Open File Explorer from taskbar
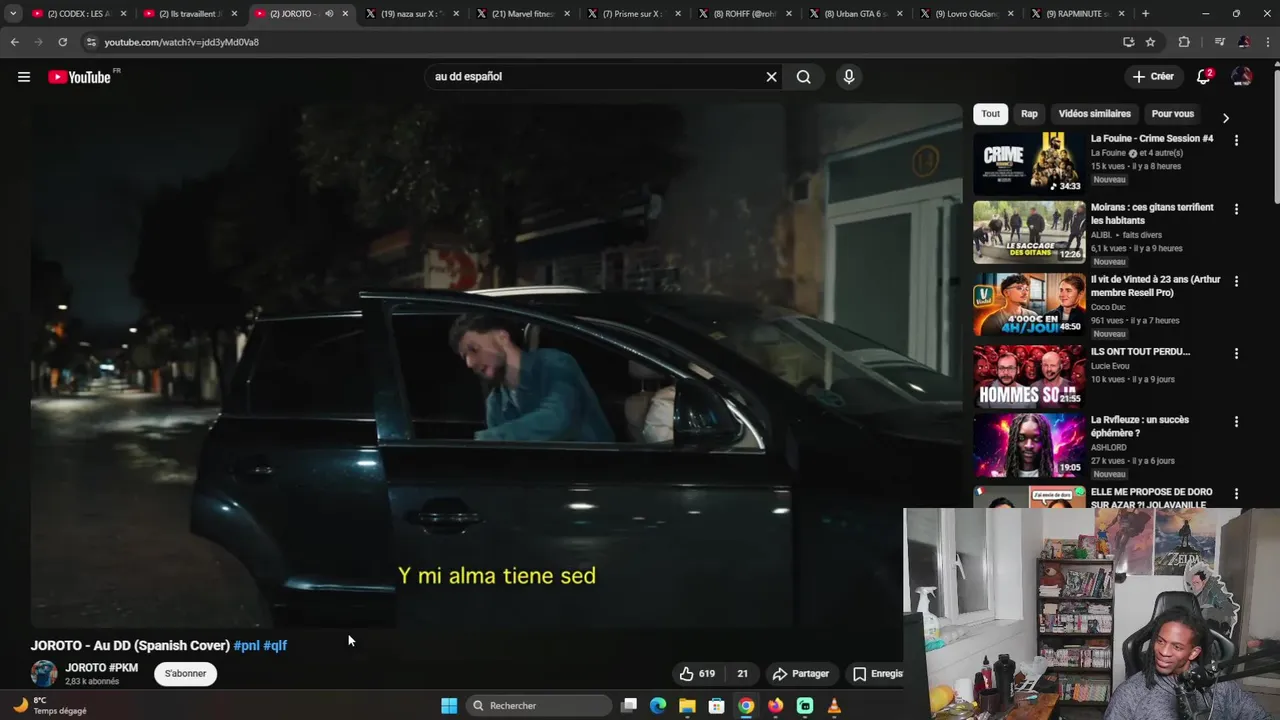The width and height of the screenshot is (1280, 720). [687, 706]
